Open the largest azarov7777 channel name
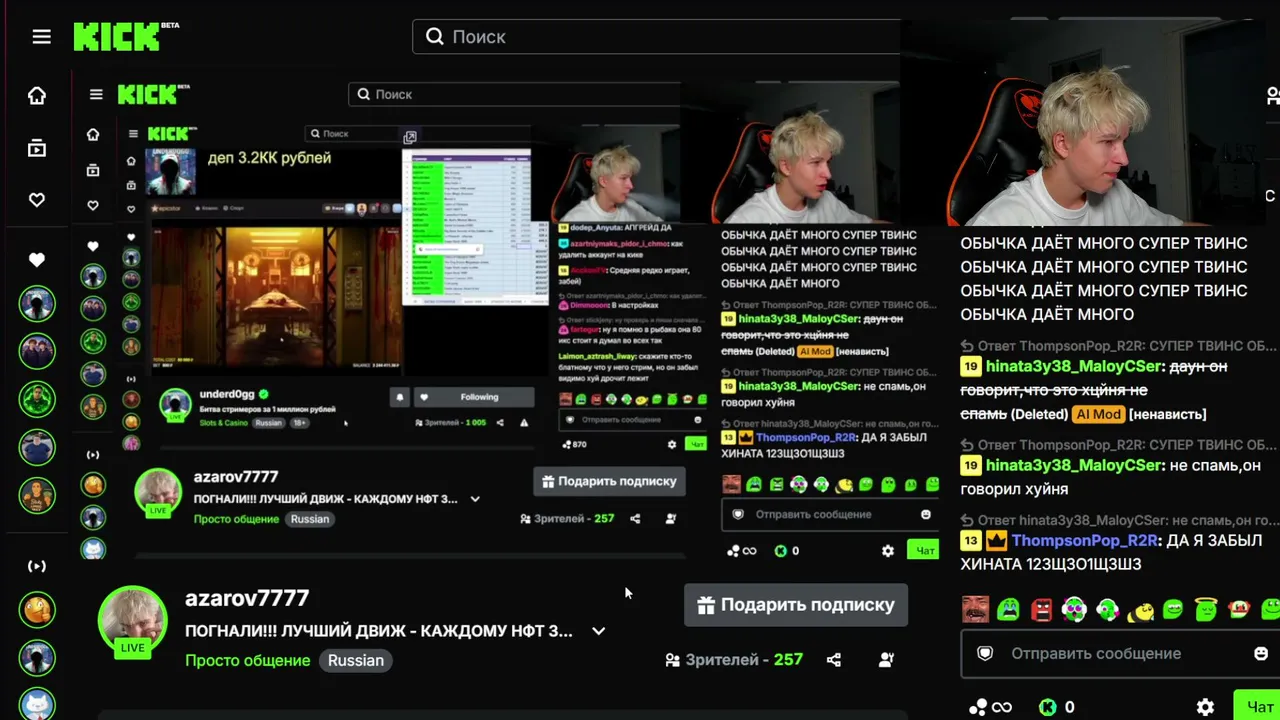 [x=247, y=598]
